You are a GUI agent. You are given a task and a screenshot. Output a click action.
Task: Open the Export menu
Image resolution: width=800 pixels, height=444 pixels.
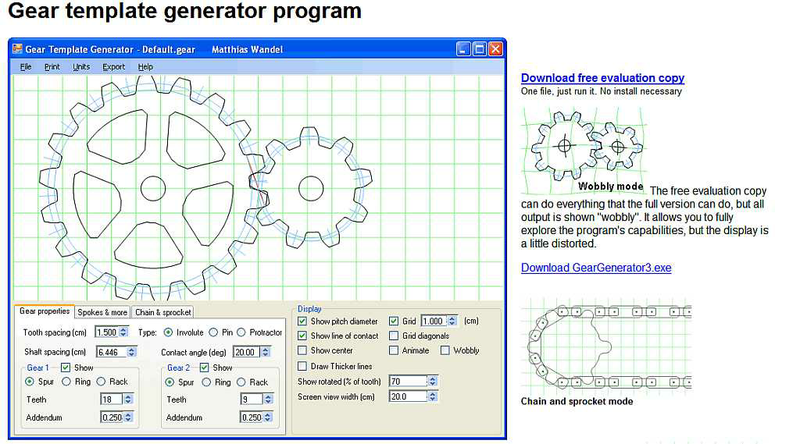(113, 66)
